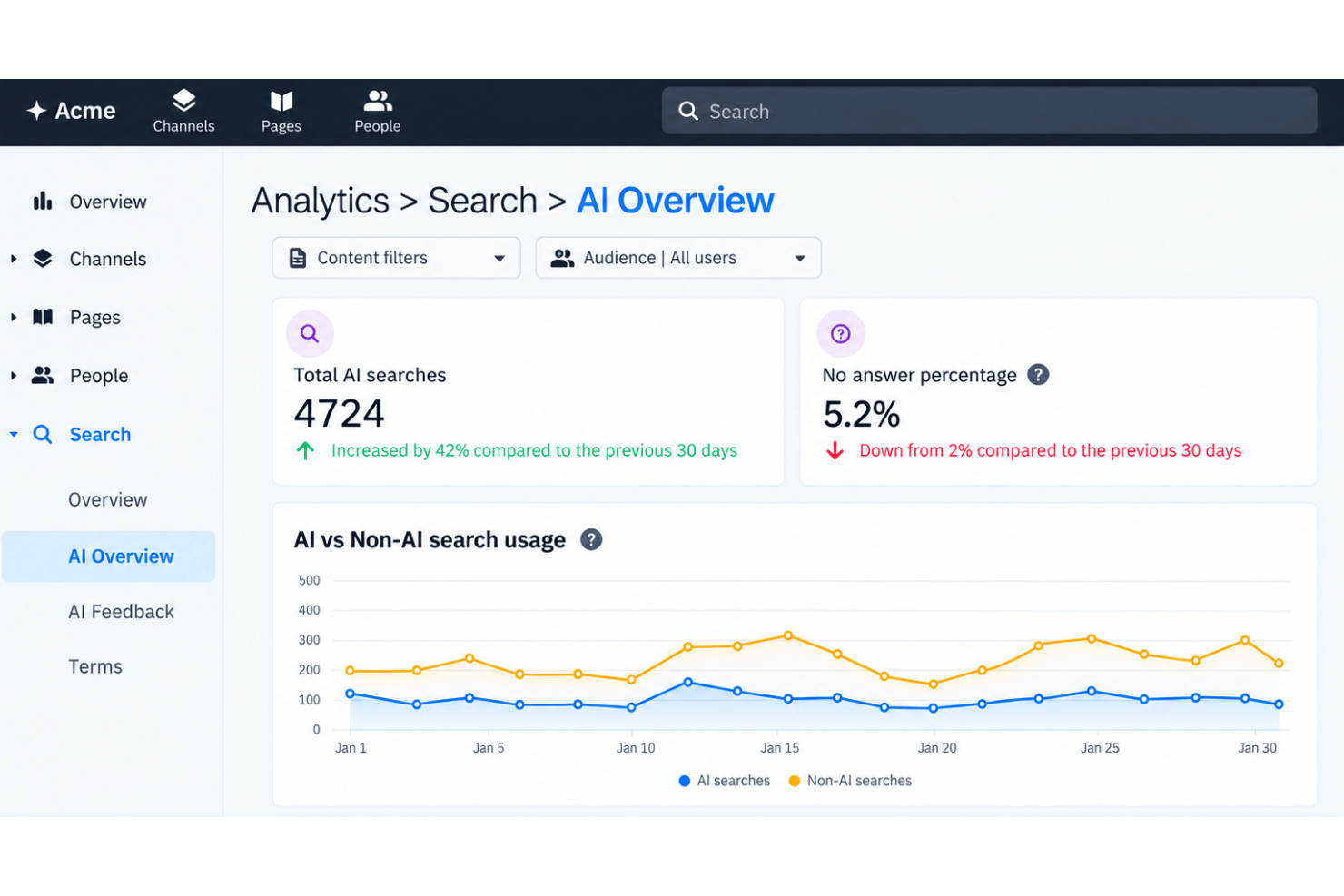Open help tooltip for No answer percentage
The image size is (1344, 896).
[x=1038, y=374]
